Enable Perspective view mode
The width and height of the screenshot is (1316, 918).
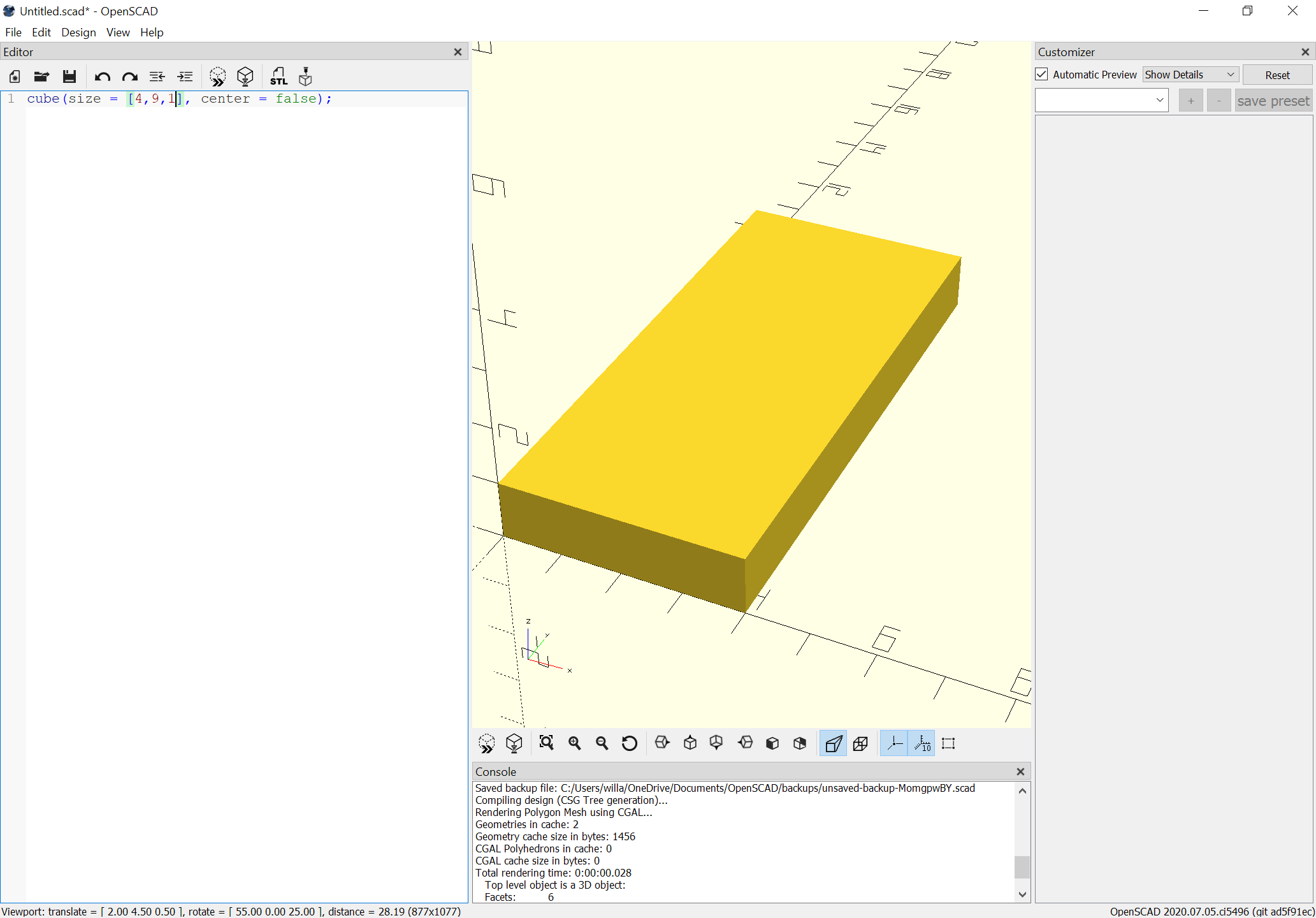(x=833, y=743)
